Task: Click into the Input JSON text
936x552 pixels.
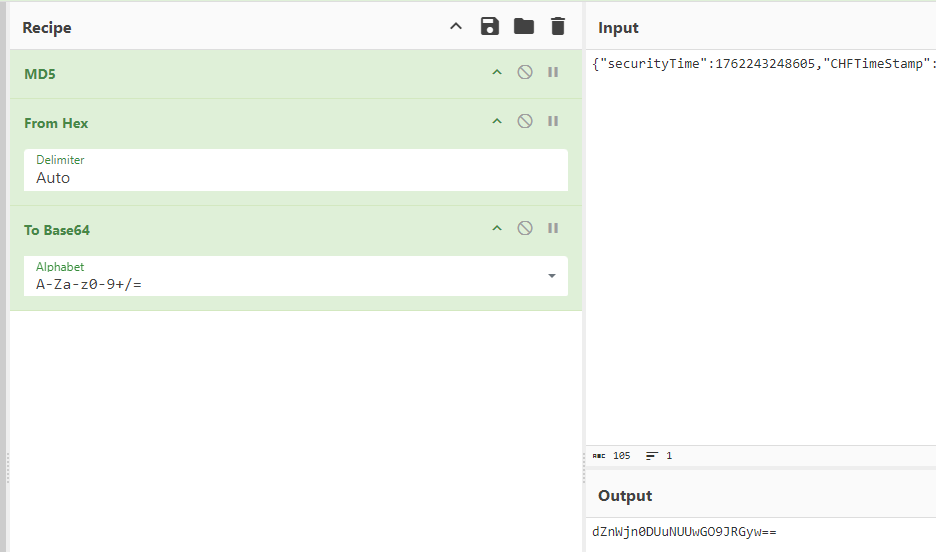Action: pos(762,64)
